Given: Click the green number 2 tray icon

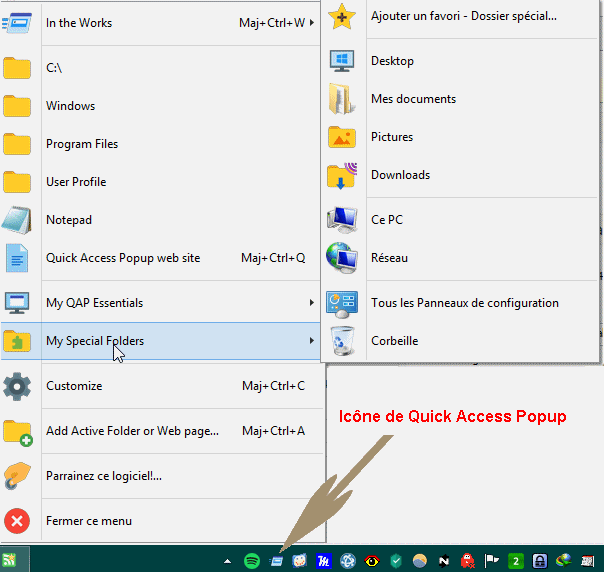Looking at the screenshot, I should (x=516, y=561).
